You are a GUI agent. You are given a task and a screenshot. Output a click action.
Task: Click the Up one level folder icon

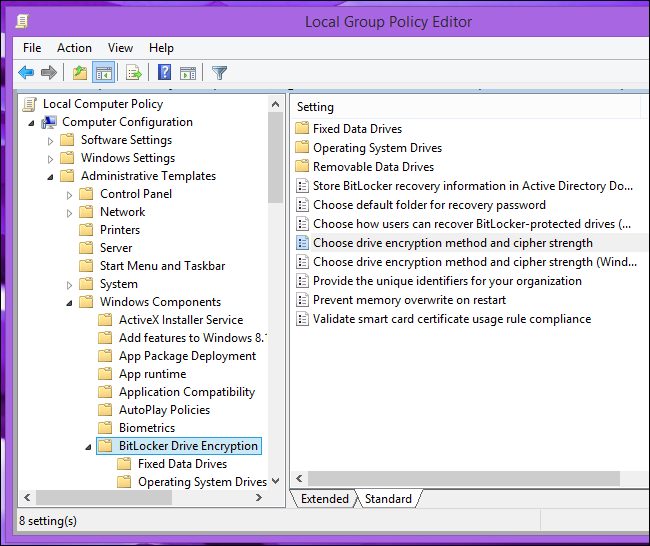pos(80,72)
